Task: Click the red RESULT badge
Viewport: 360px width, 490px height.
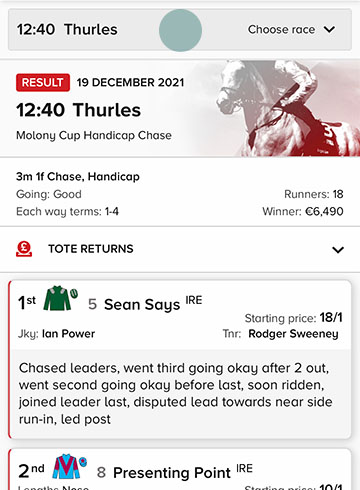Action: pyautogui.click(x=43, y=82)
